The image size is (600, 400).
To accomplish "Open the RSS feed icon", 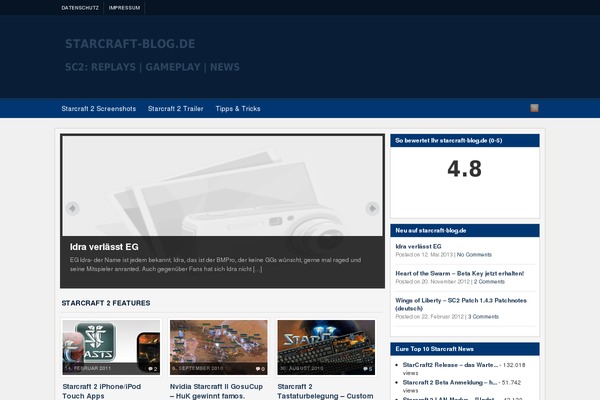I will coord(534,108).
